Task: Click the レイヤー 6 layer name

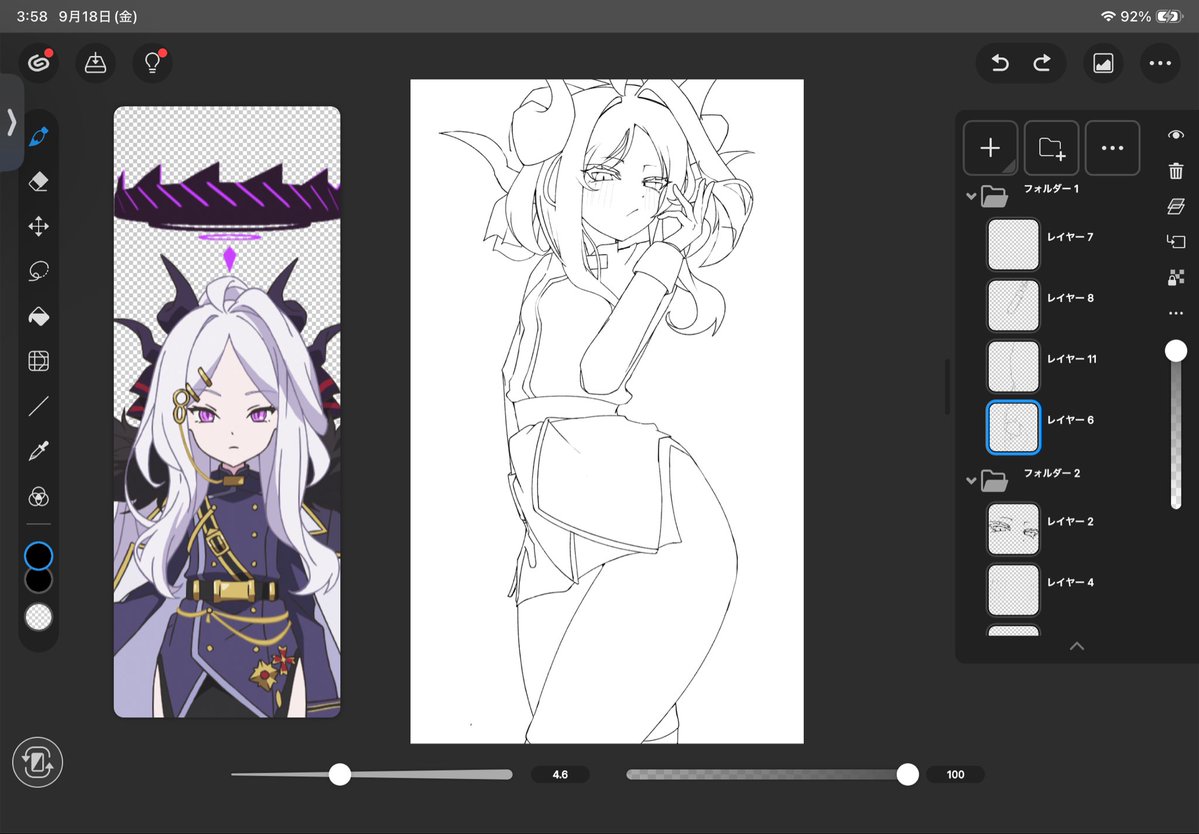Action: click(x=1071, y=420)
